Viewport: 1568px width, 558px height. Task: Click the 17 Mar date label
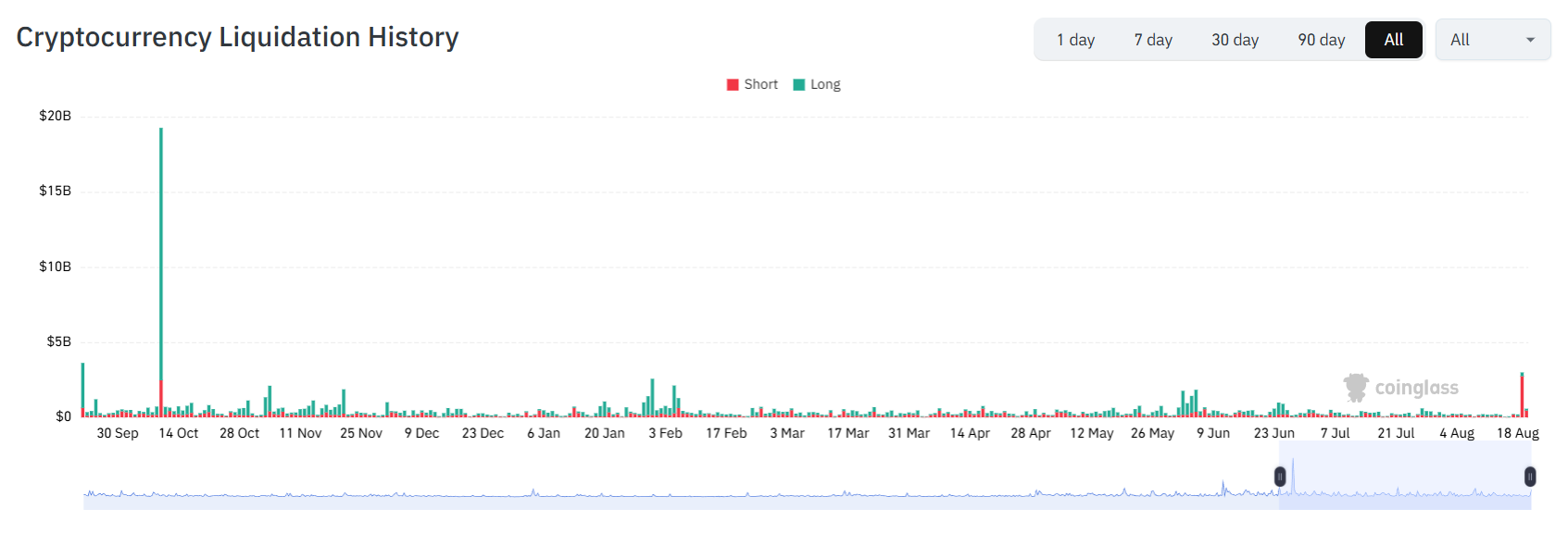tap(848, 433)
